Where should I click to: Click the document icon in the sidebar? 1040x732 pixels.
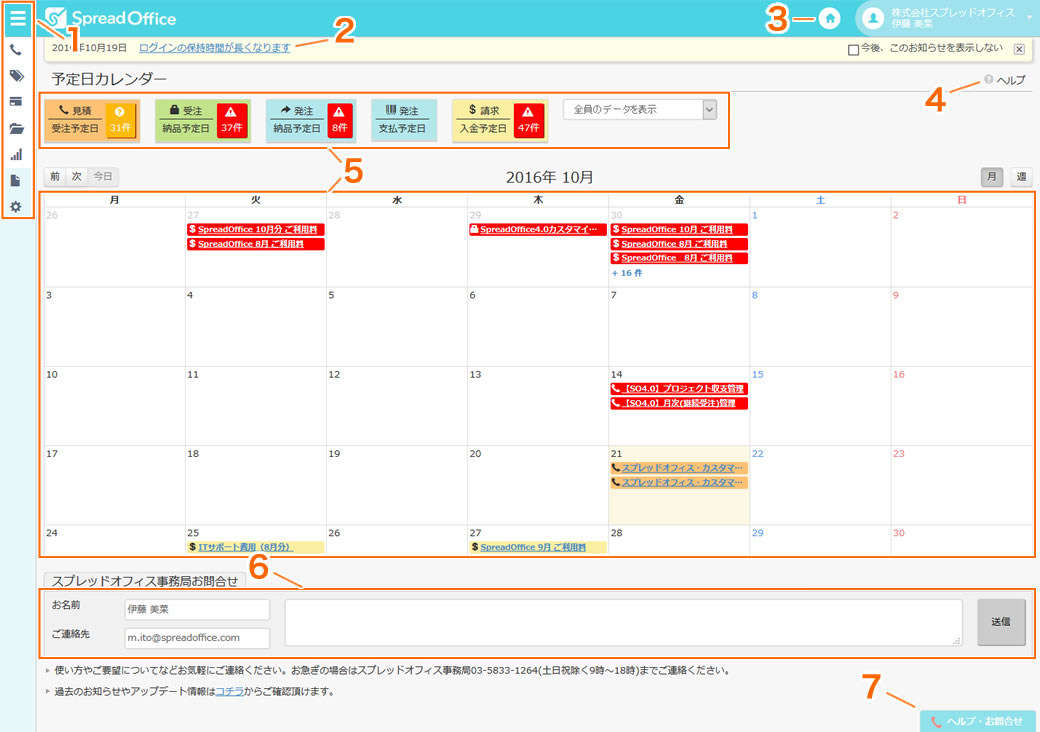(16, 180)
